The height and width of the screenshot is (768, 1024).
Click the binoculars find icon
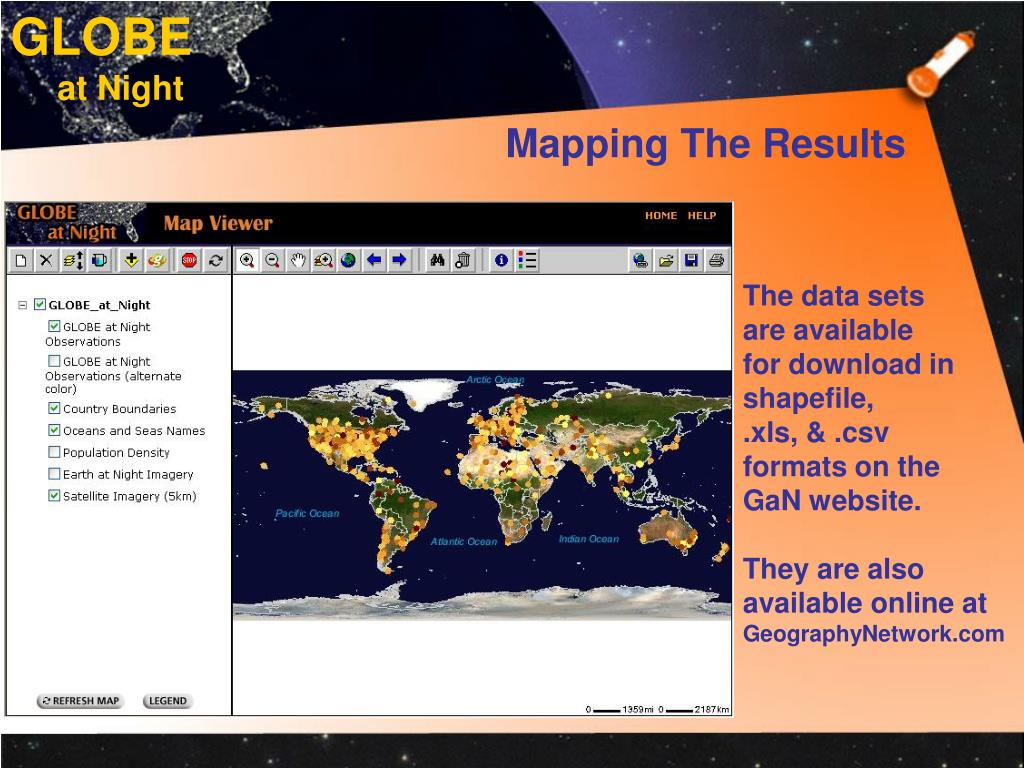(x=437, y=261)
